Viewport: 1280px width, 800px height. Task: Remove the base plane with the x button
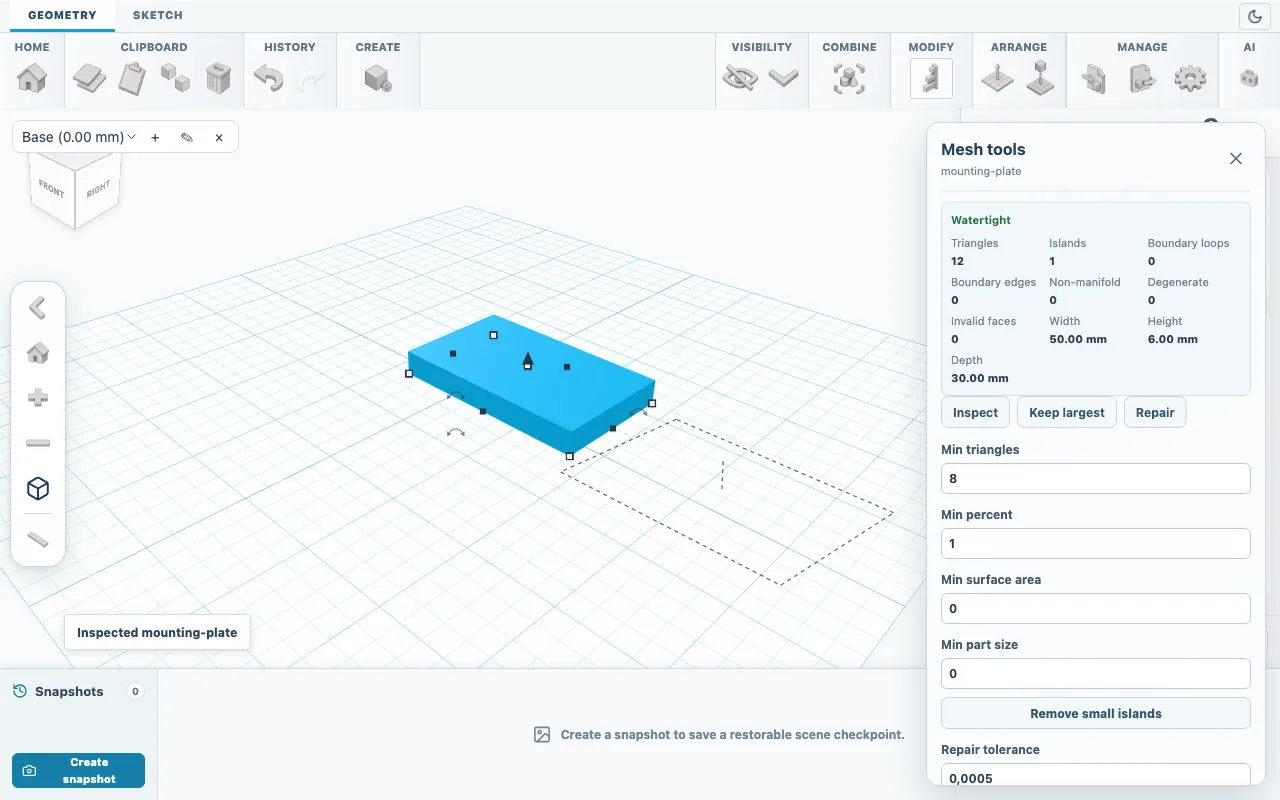(x=219, y=137)
